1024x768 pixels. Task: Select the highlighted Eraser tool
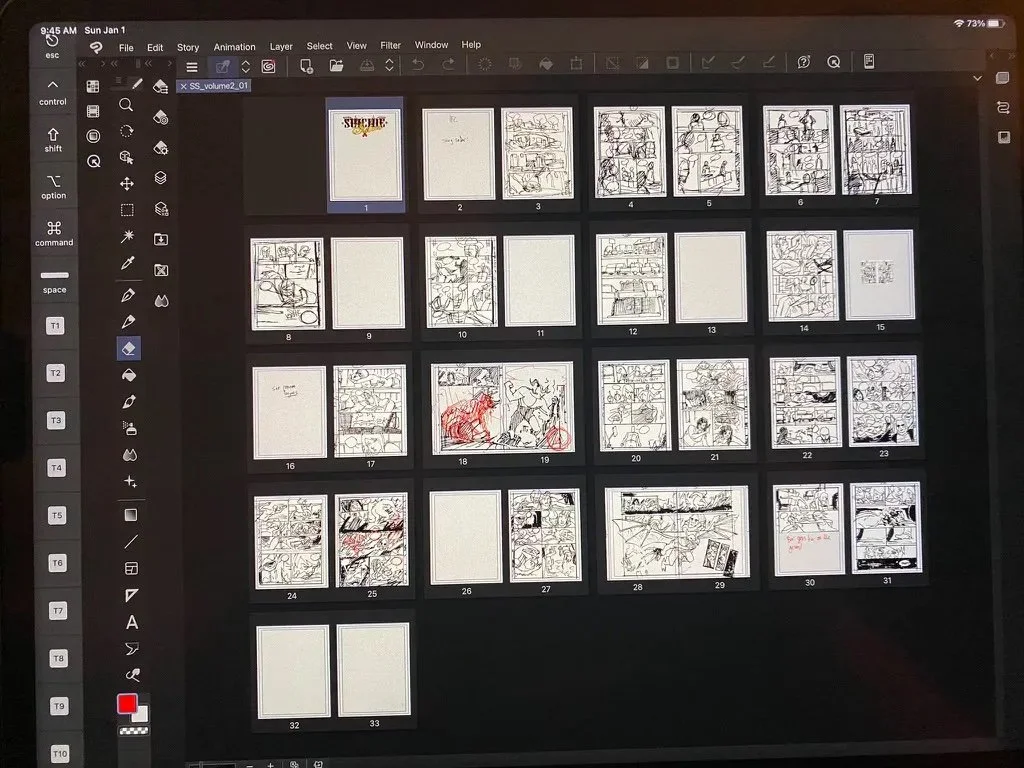(x=129, y=349)
